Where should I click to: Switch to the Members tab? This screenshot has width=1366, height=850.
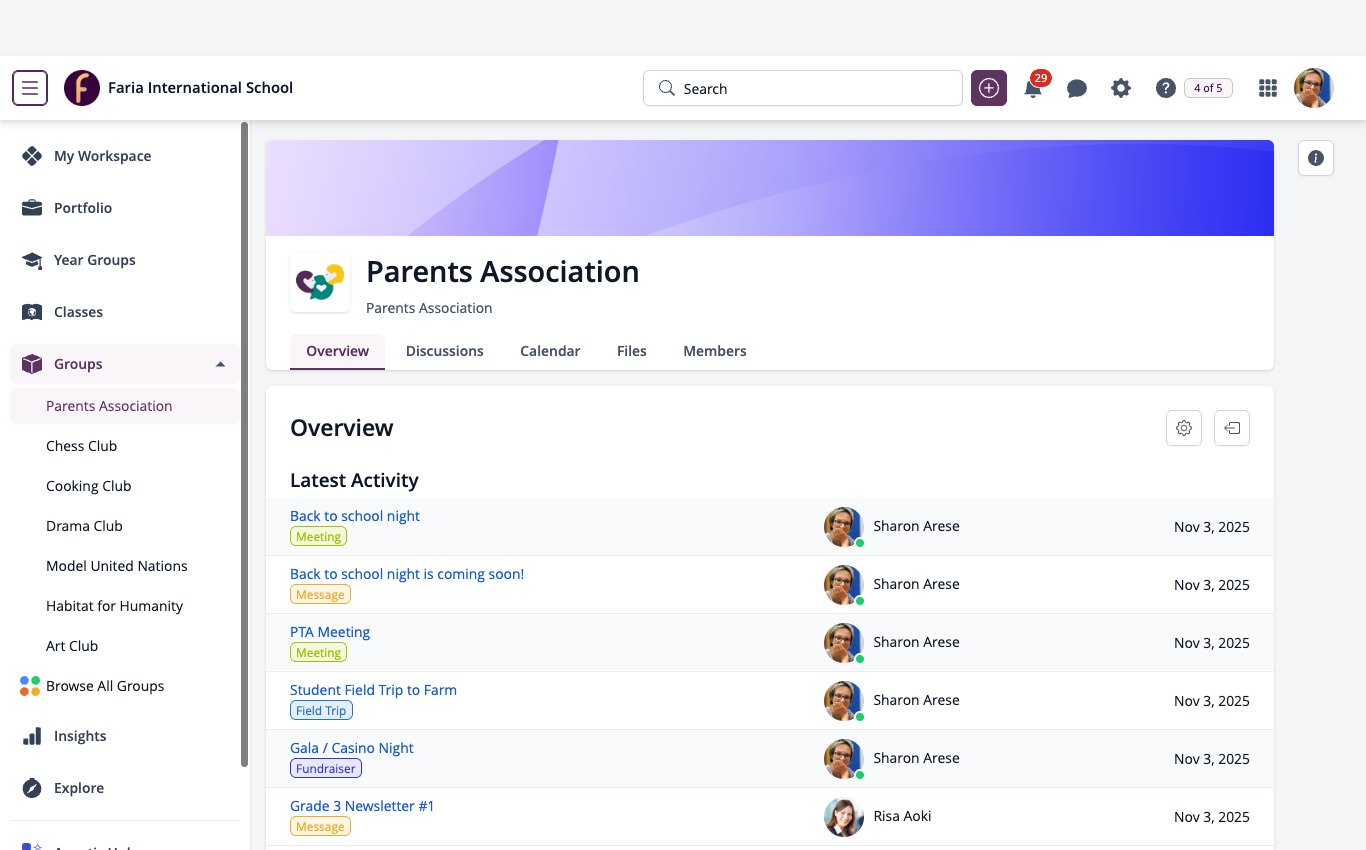(x=715, y=351)
